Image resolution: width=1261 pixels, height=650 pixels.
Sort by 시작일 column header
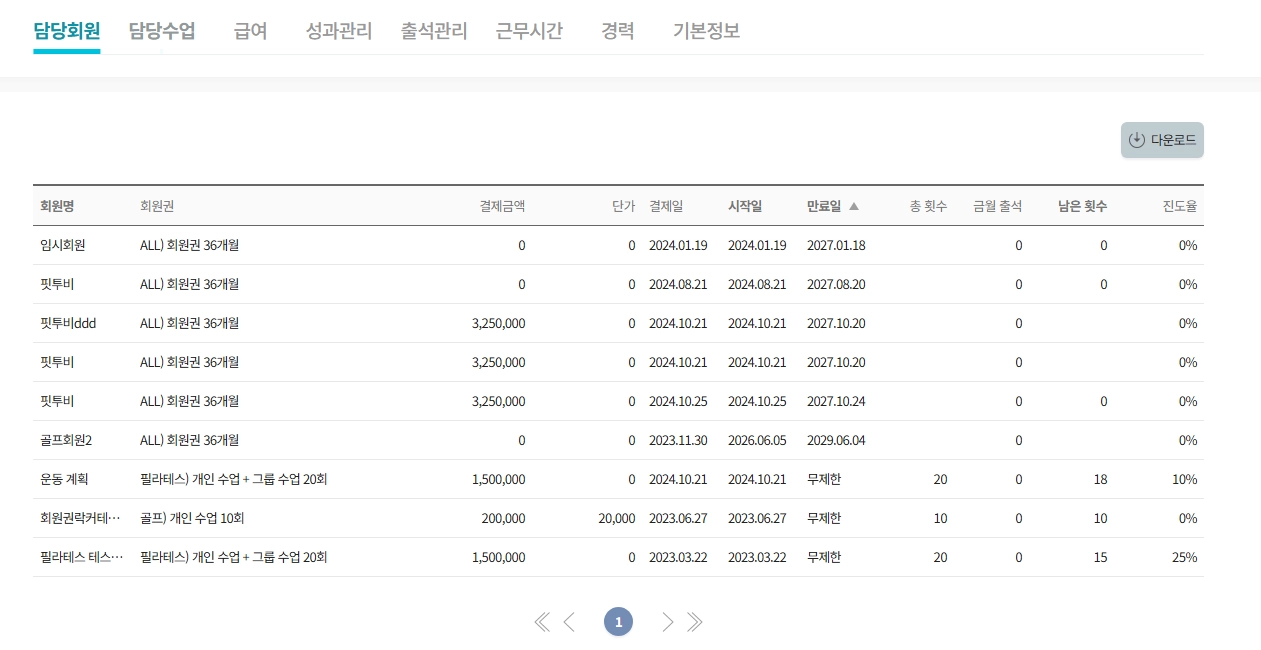[x=745, y=206]
